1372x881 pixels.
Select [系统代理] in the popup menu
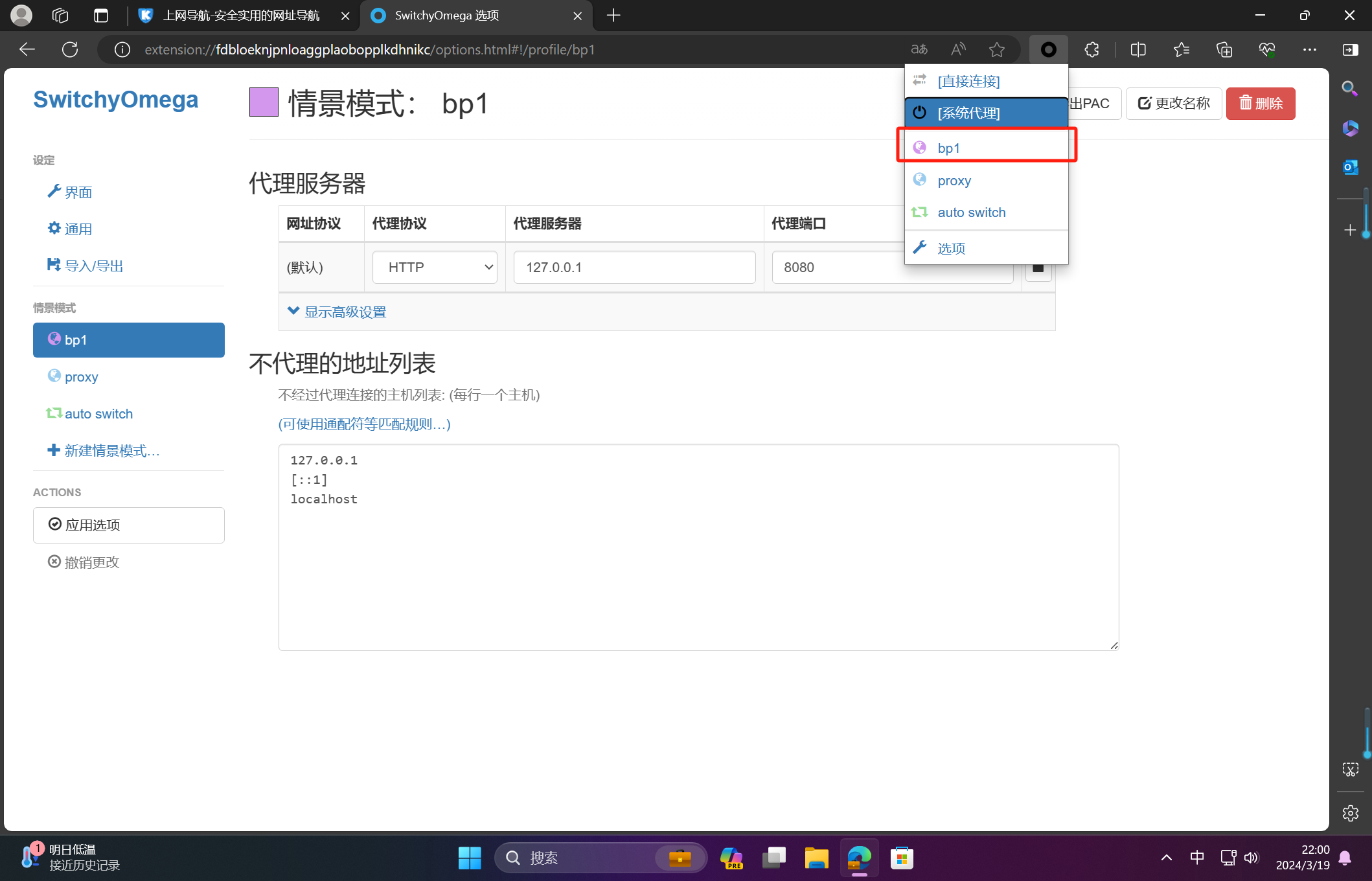click(968, 112)
